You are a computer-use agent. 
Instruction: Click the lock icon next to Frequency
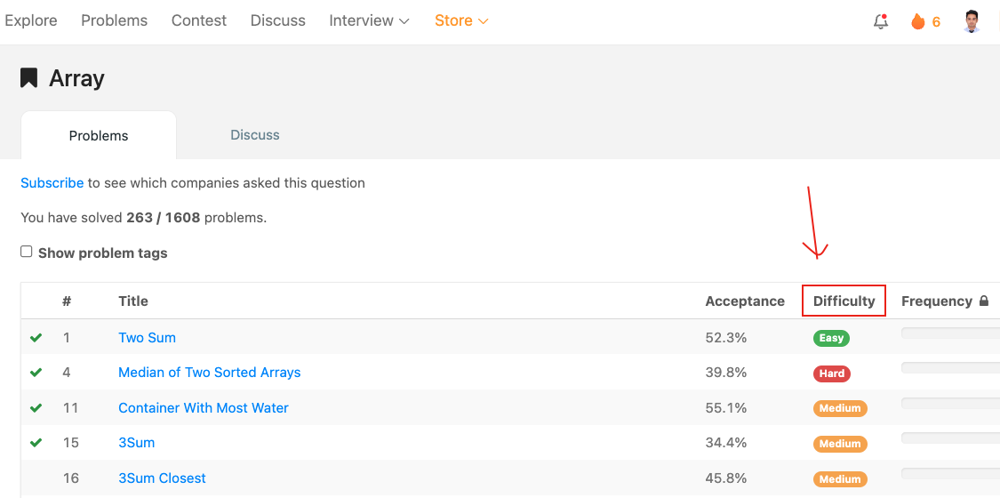(984, 301)
